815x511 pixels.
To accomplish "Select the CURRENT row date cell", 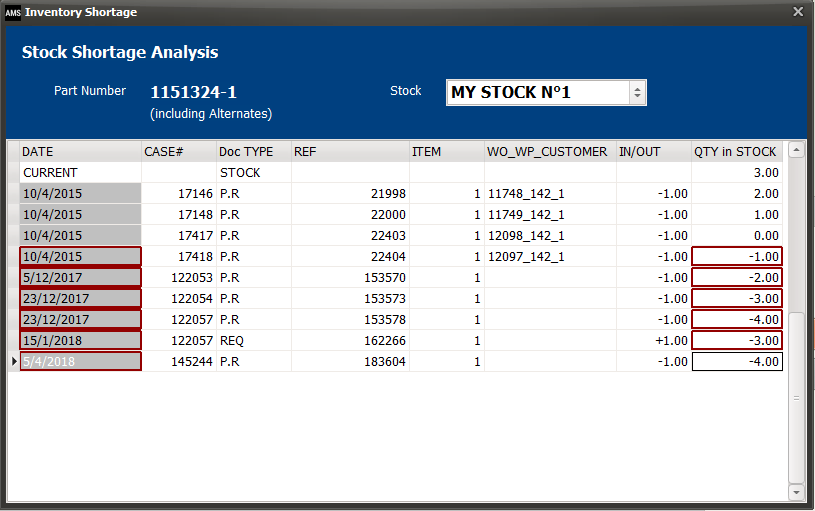I will tap(80, 173).
